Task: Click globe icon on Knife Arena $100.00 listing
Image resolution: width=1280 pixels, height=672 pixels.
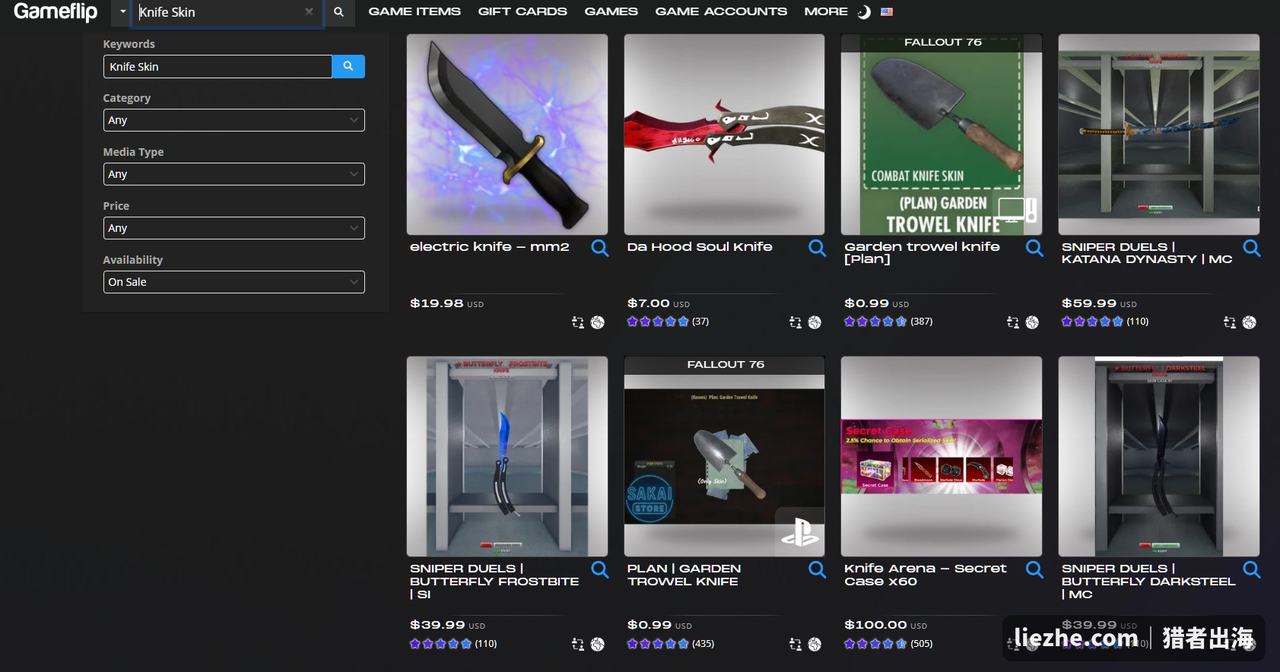Action: [1031, 644]
